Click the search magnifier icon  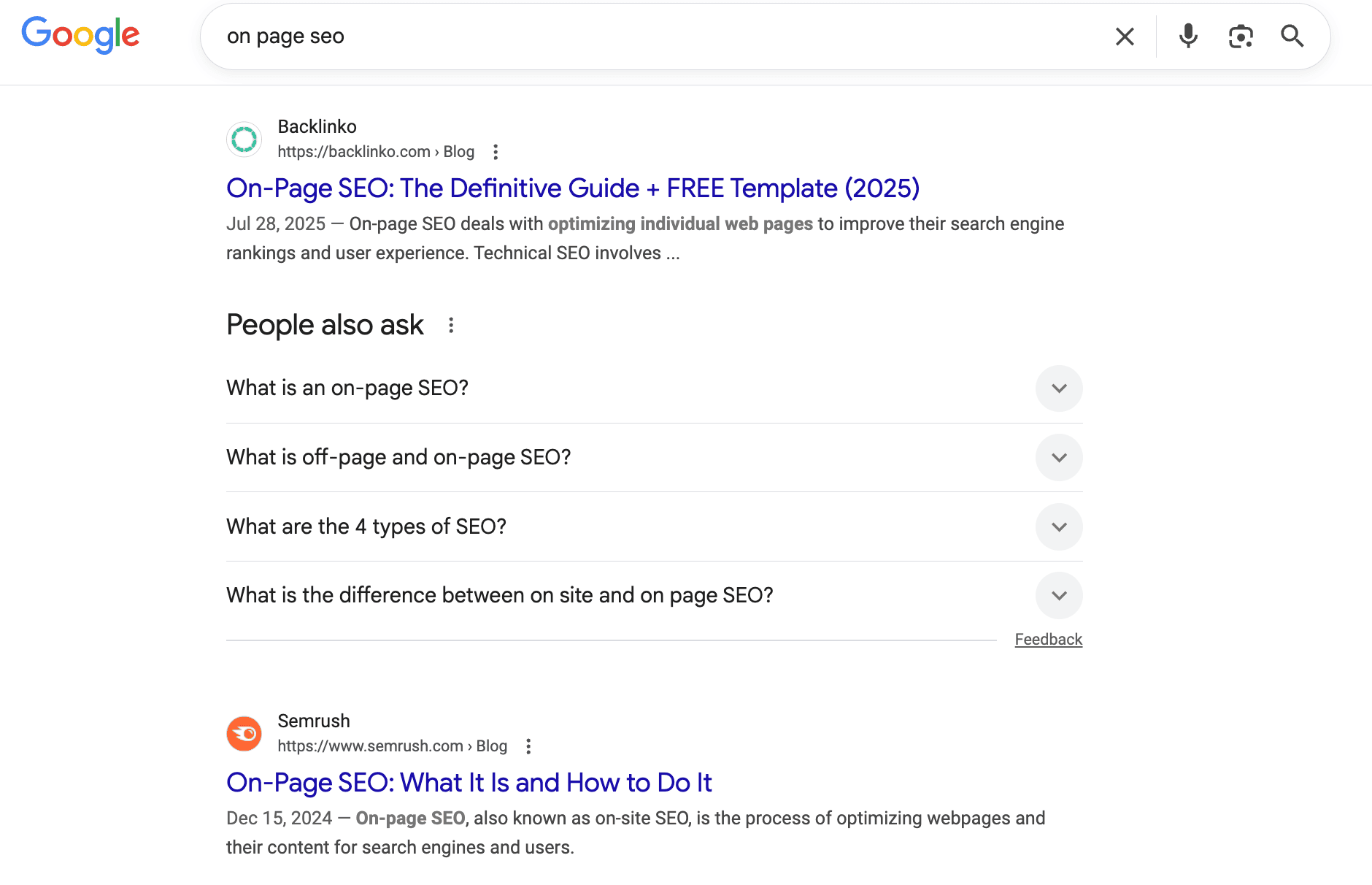[1292, 36]
